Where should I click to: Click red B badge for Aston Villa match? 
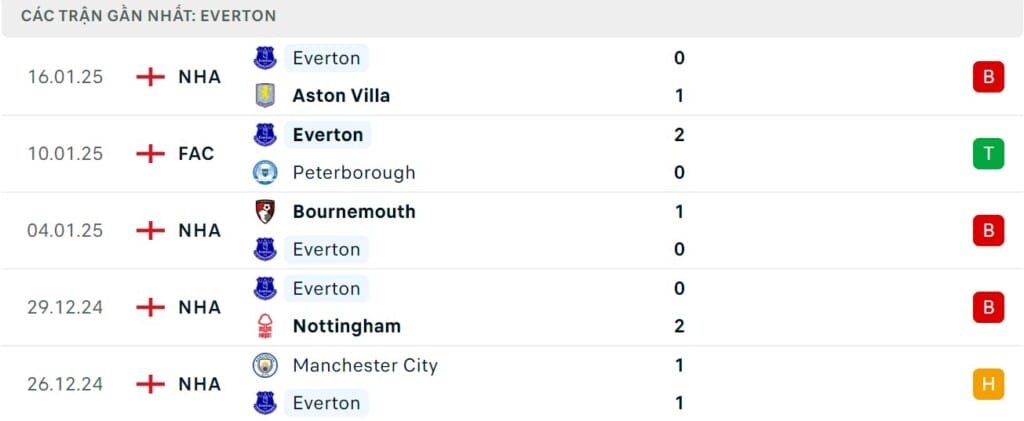[x=987, y=77]
